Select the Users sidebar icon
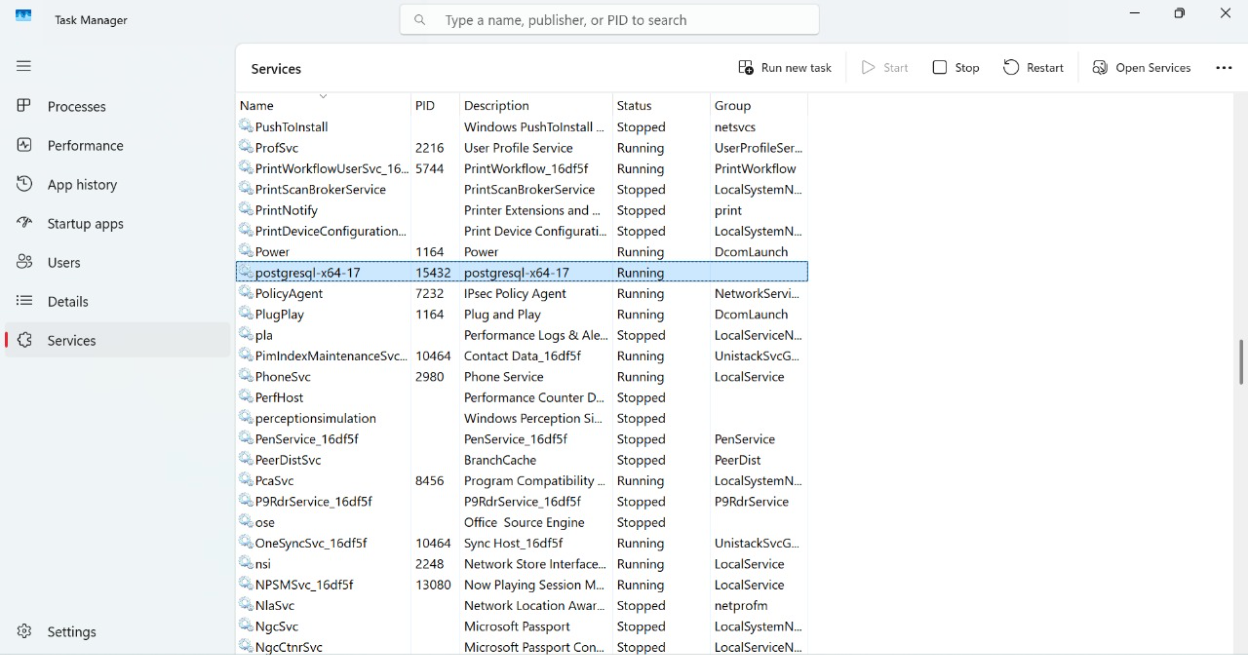This screenshot has height=657, width=1248. click(x=24, y=262)
